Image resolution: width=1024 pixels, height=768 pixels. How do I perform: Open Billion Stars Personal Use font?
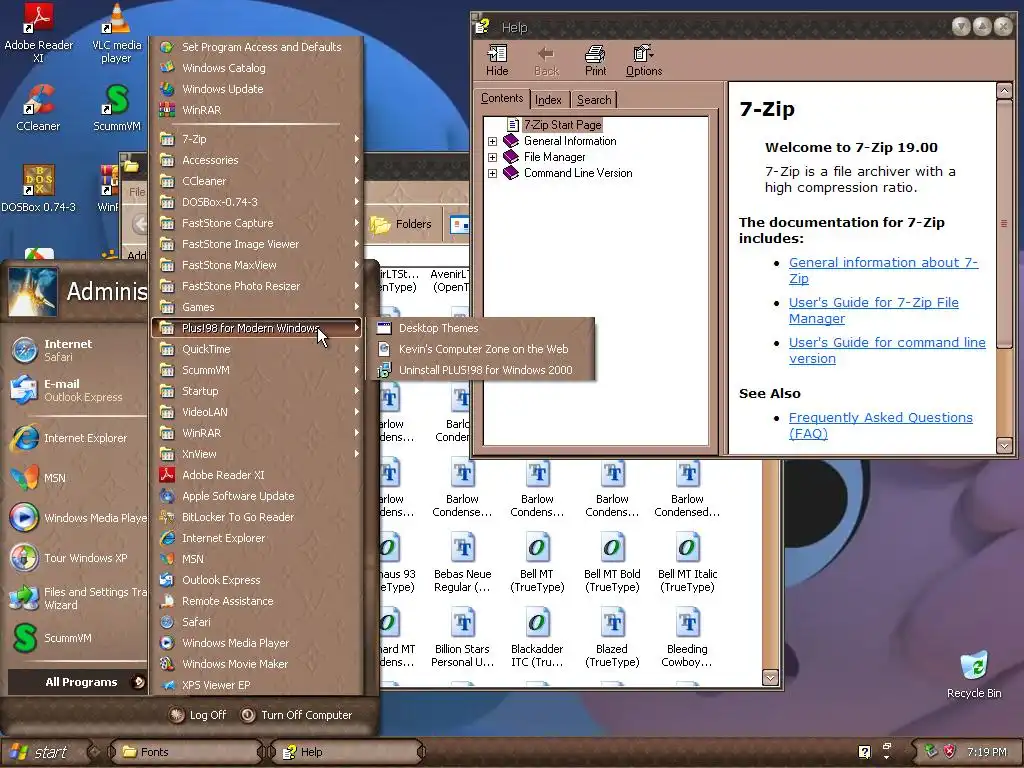pyautogui.click(x=462, y=637)
